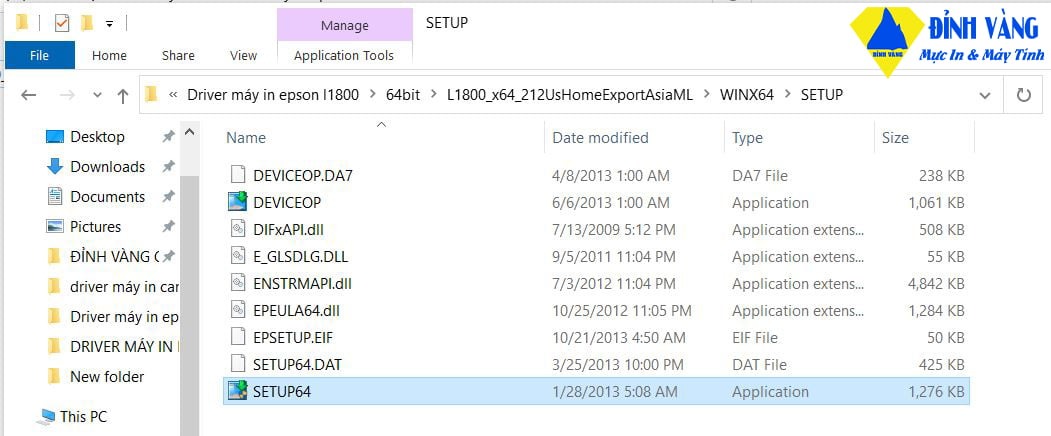Select the DIFxAPI.dll file icon
Viewport: 1051px width, 436px height.
pyautogui.click(x=237, y=229)
